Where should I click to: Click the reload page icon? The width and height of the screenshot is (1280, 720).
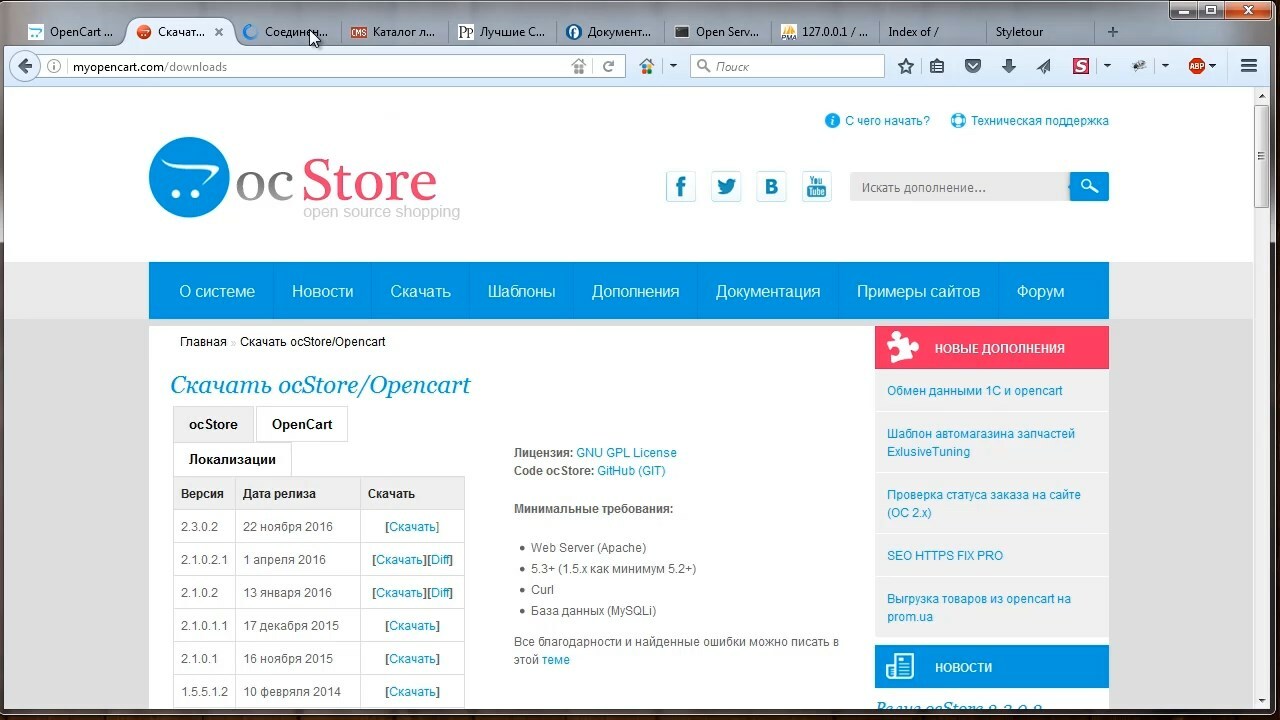608,67
